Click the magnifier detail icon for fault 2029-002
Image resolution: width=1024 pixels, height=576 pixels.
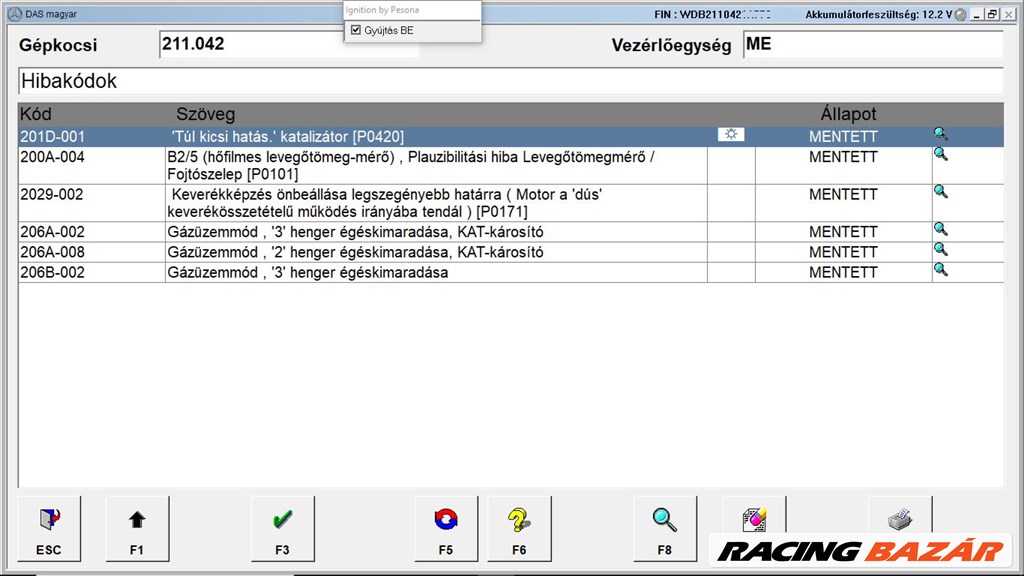[940, 192]
